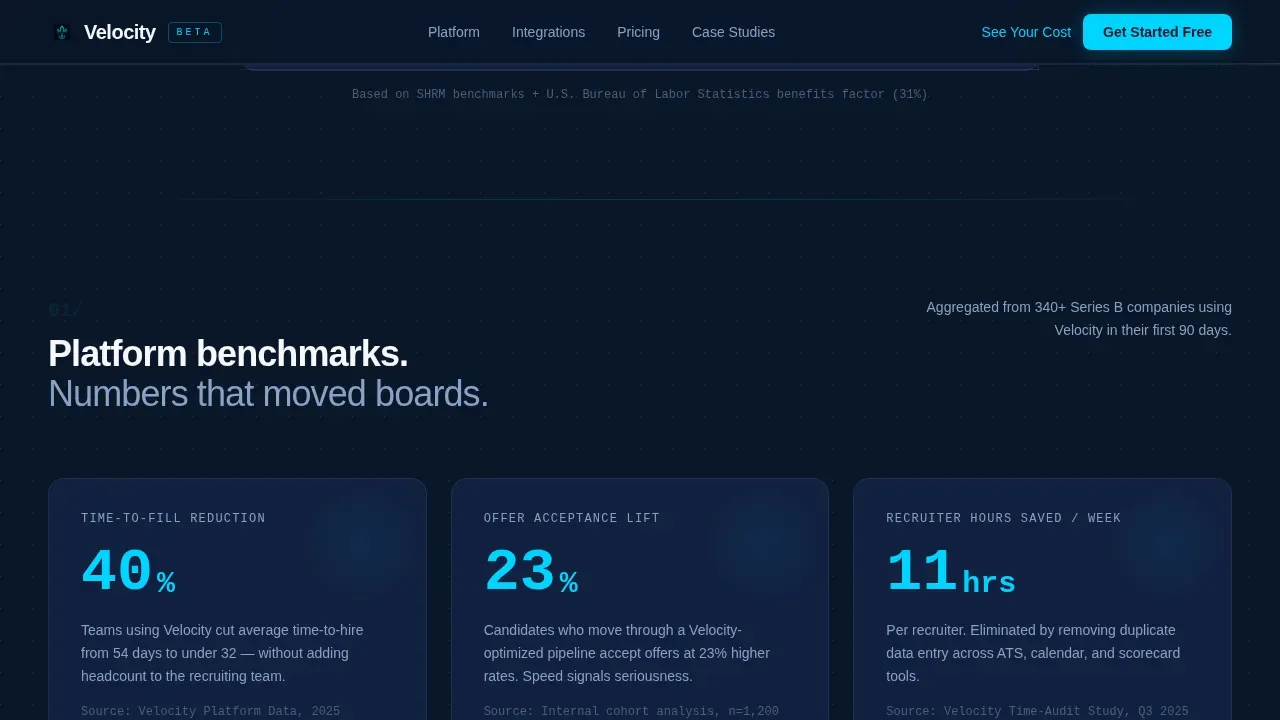Click Source: Velocity Time-Audit Study text

(x=1037, y=711)
